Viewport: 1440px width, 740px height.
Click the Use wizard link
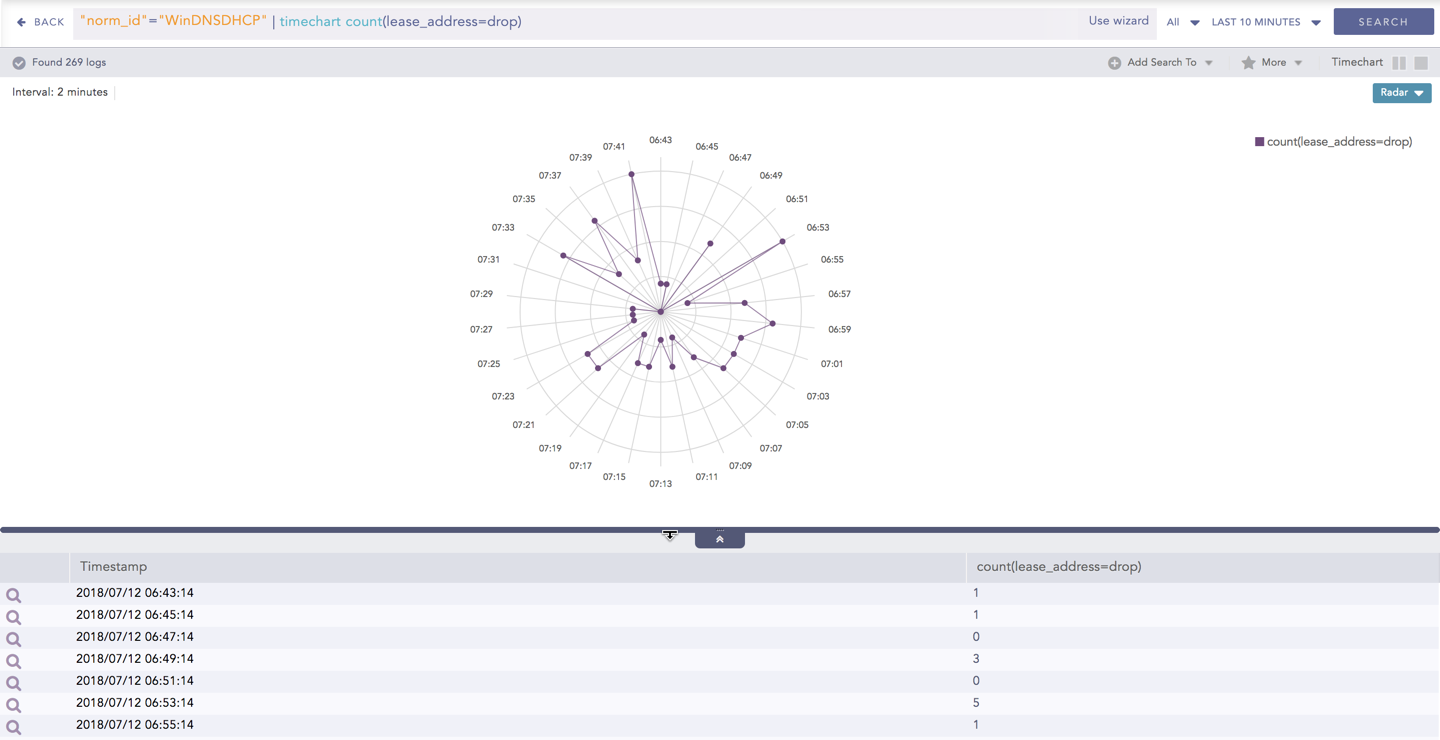[x=1118, y=21]
